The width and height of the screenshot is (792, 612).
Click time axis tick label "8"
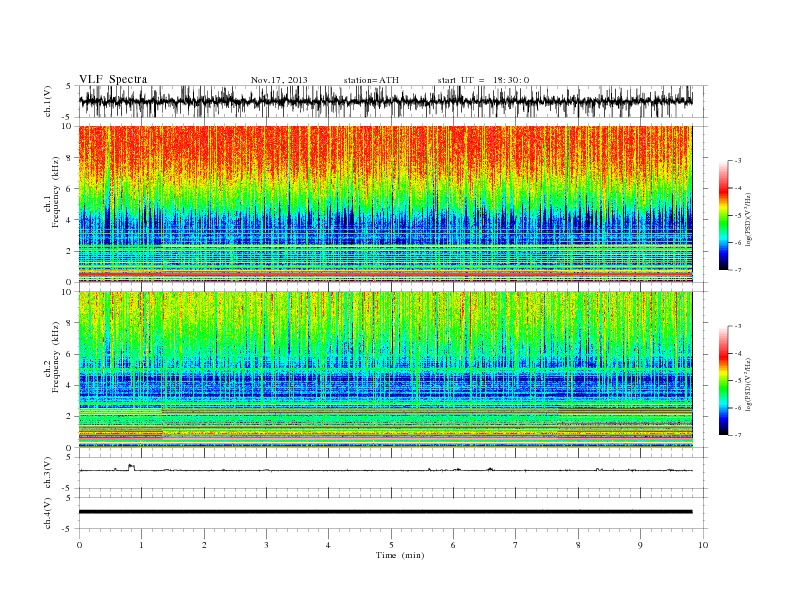point(578,545)
